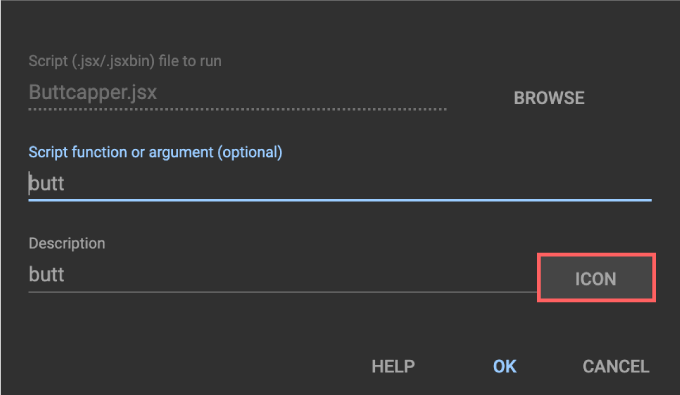Place cursor after 'butt' in the Description field
The width and height of the screenshot is (680, 395).
point(65,275)
